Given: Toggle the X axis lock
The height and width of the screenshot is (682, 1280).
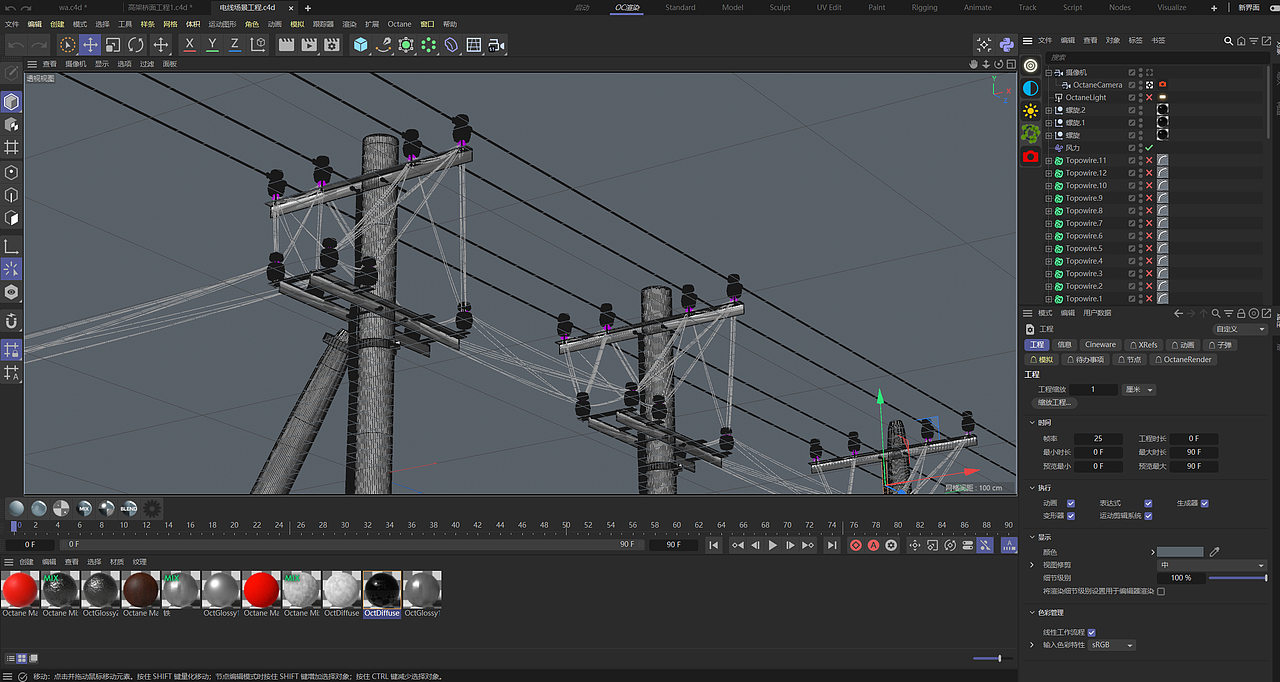Looking at the screenshot, I should pyautogui.click(x=189, y=45).
